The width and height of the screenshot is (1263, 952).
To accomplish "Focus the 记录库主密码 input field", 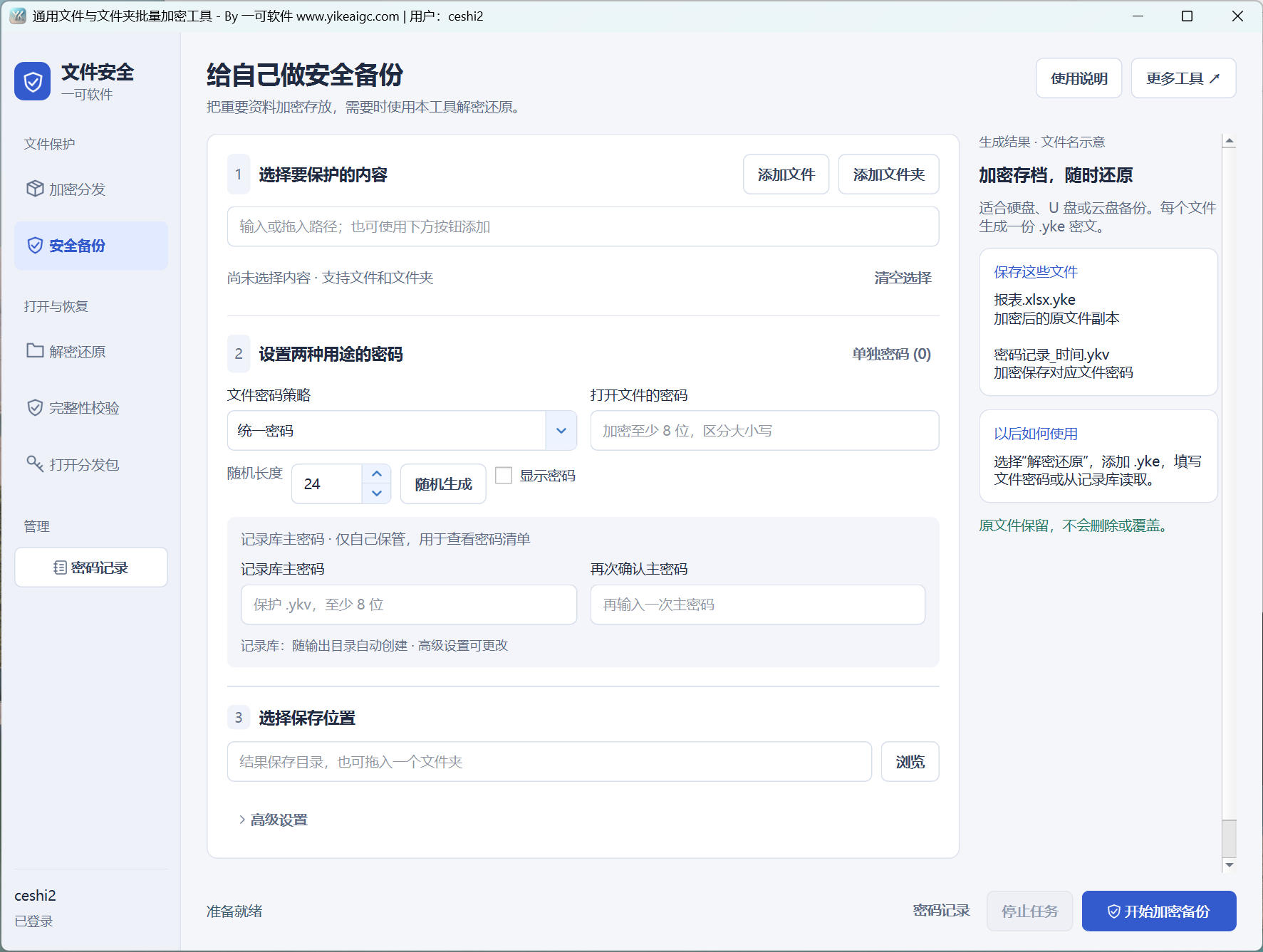I will point(409,605).
